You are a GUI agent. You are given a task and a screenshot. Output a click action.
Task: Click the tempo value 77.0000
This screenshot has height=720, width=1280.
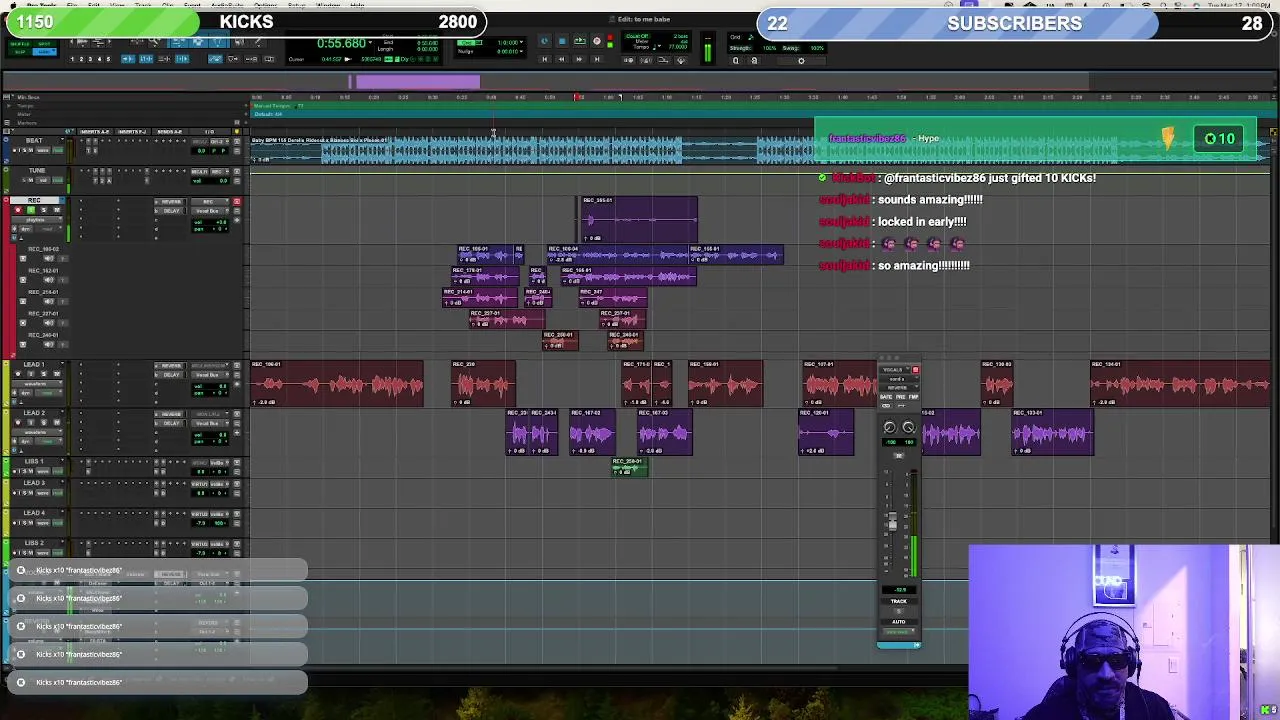point(678,47)
